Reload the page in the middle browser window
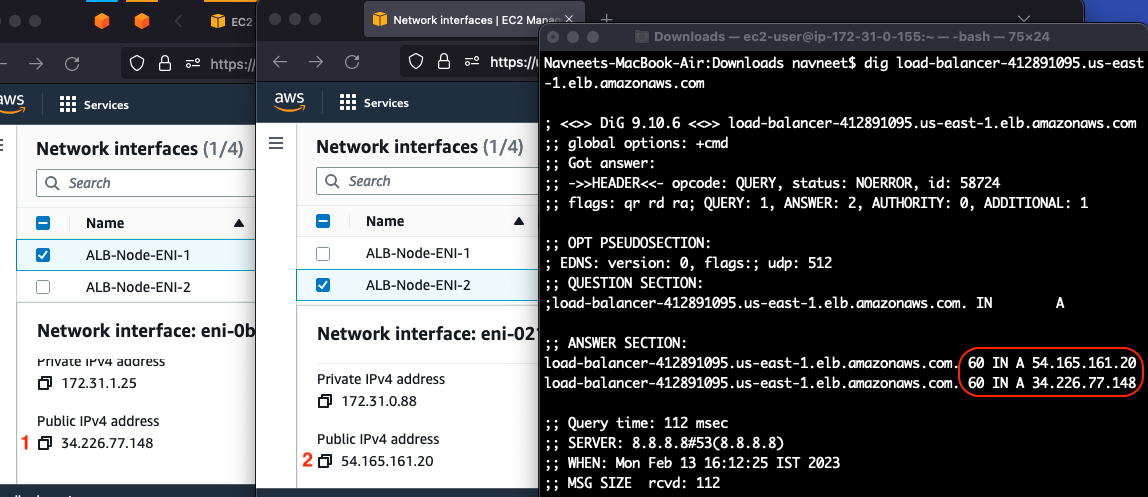 [352, 62]
